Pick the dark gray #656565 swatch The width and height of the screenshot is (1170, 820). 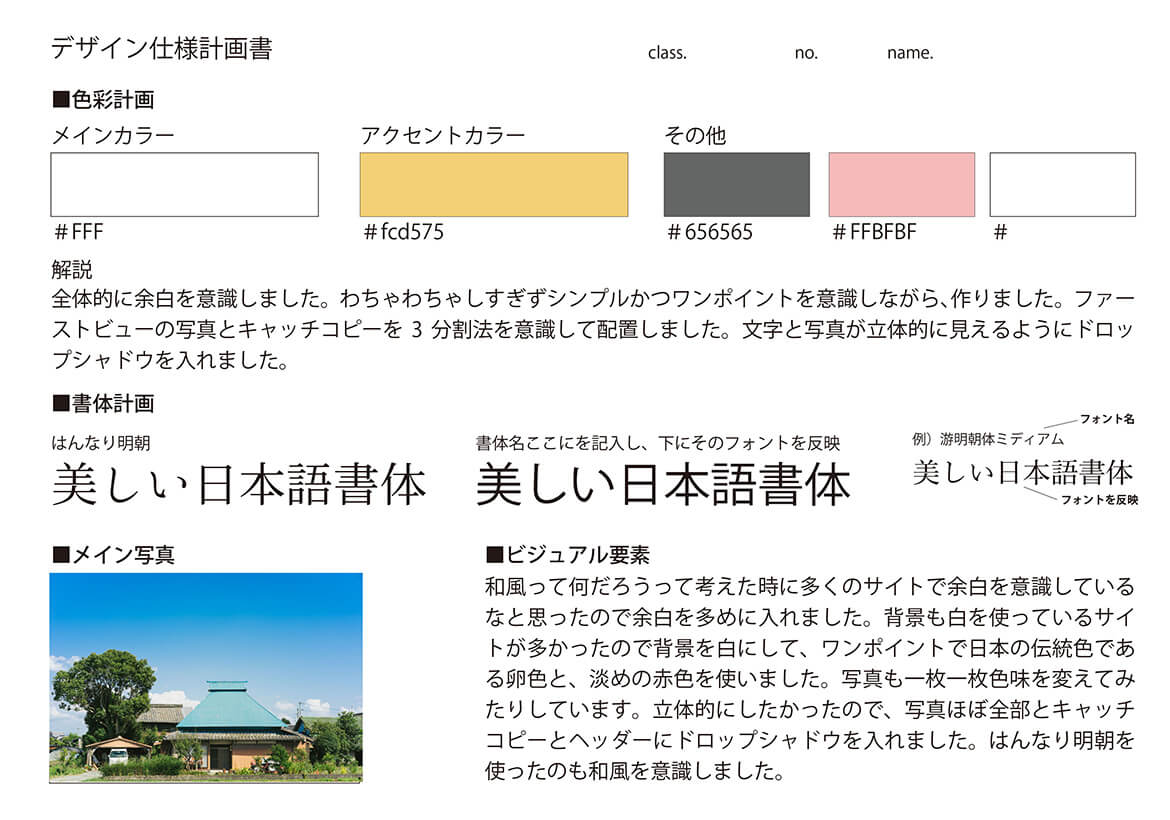tap(736, 185)
